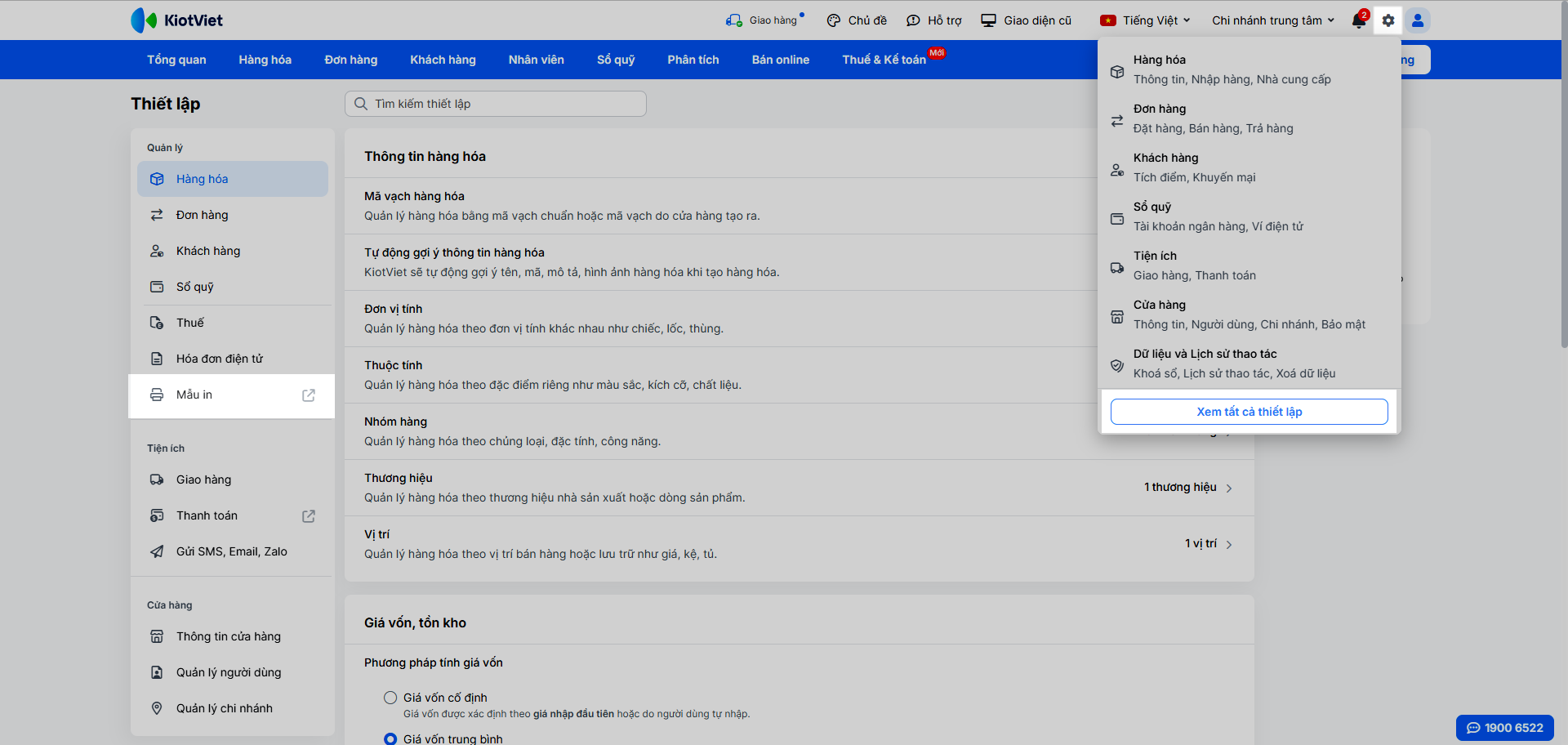This screenshot has width=1568, height=745.
Task: Open the Phân tích menu
Action: (693, 60)
